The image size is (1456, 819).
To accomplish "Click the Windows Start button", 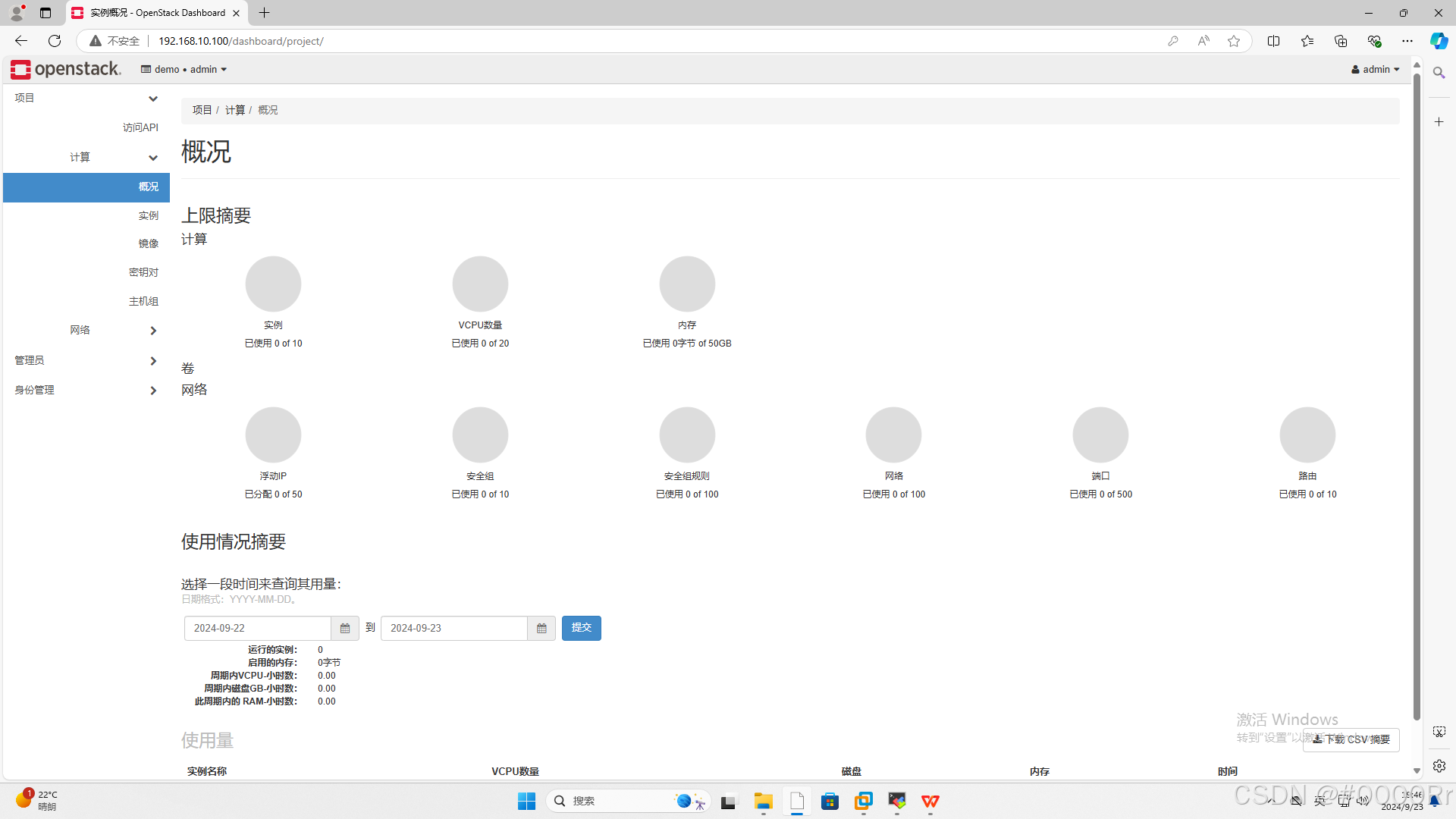I will pyautogui.click(x=526, y=801).
